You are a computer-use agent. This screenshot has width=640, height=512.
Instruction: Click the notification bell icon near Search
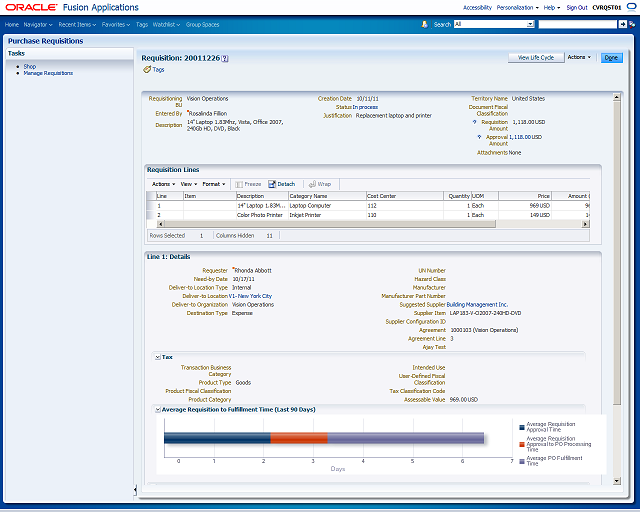pyautogui.click(x=424, y=24)
